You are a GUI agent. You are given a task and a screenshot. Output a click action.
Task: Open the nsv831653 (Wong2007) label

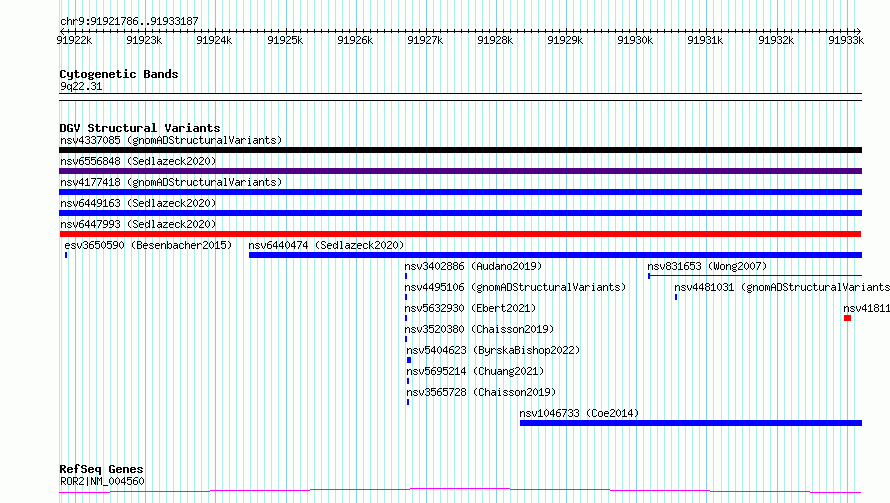tap(707, 266)
